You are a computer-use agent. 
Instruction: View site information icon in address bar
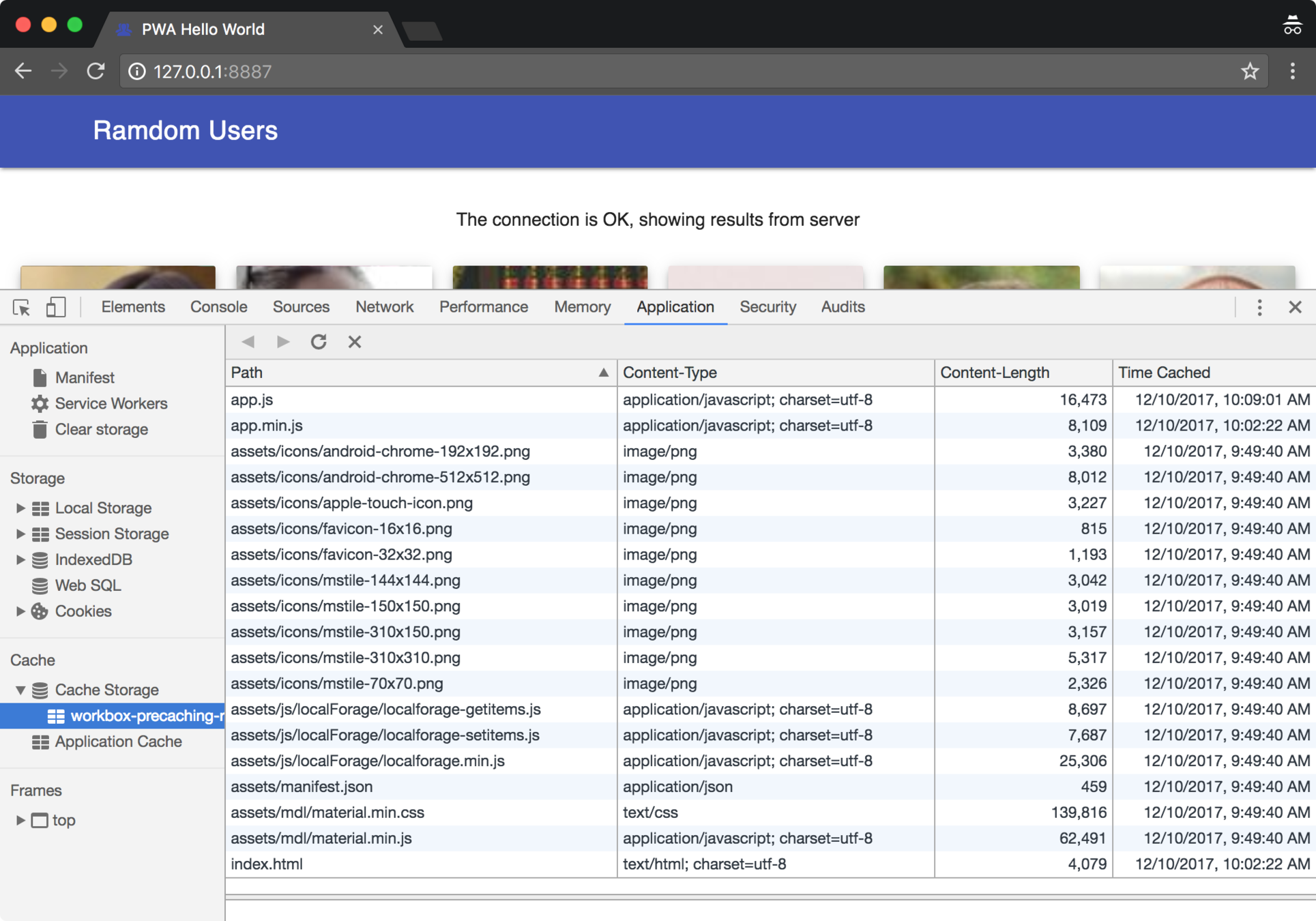click(137, 71)
